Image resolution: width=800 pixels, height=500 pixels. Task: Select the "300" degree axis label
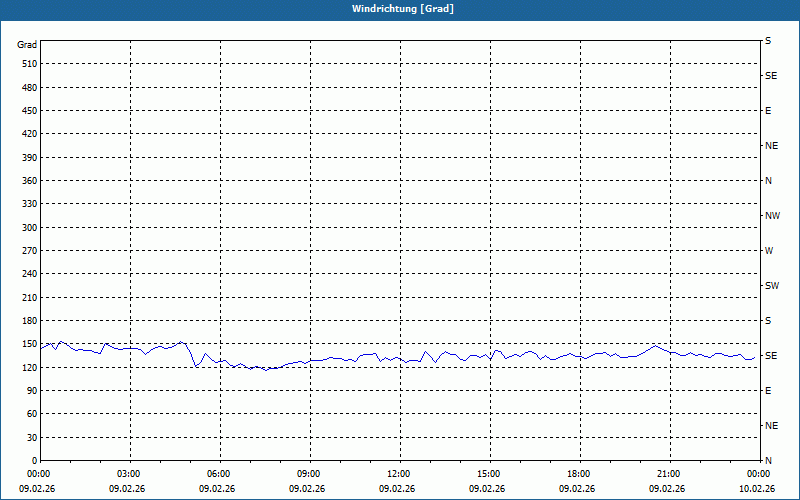click(x=30, y=228)
